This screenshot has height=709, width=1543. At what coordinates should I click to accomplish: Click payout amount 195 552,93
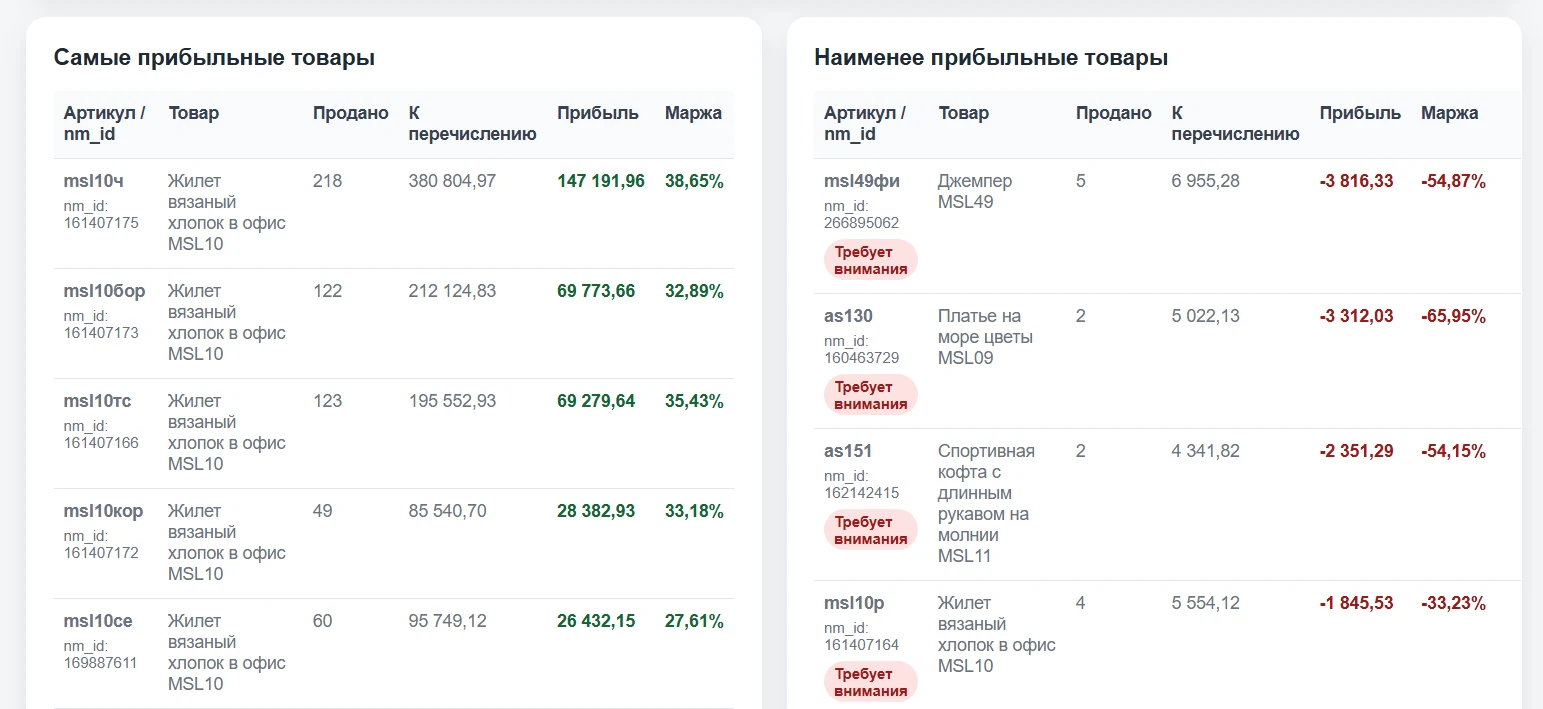click(x=452, y=401)
